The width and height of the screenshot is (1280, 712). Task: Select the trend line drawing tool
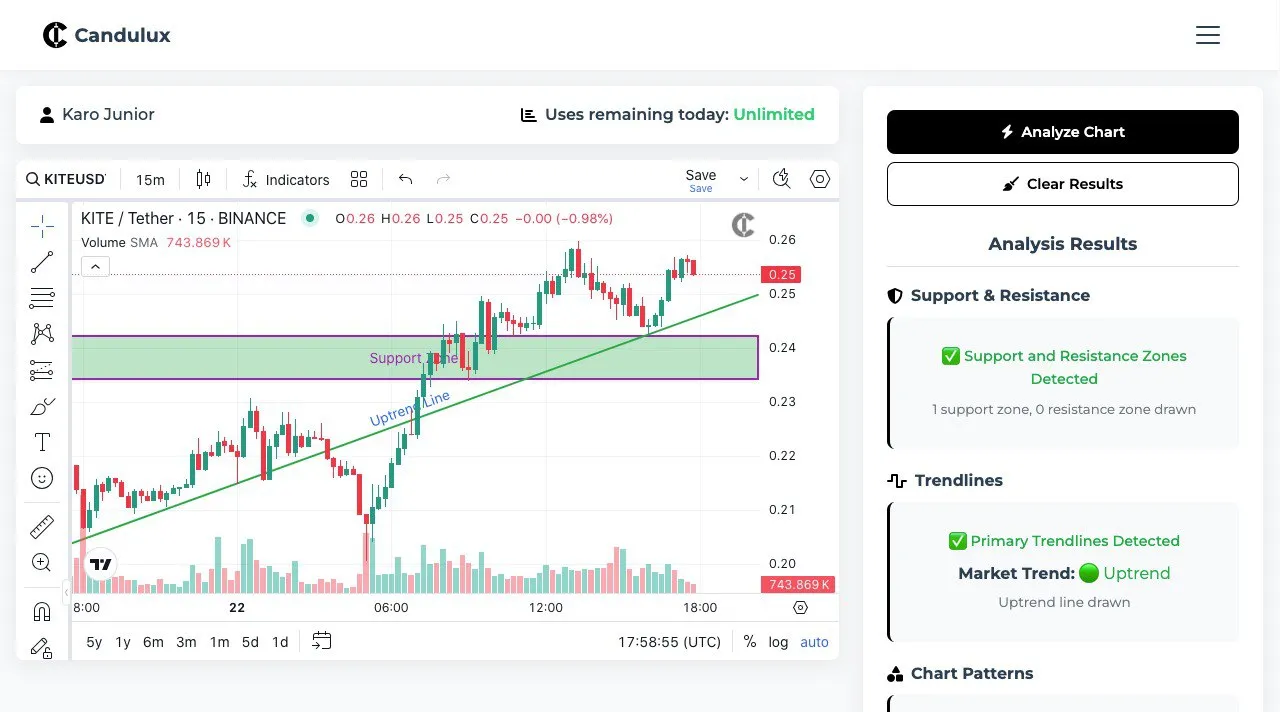pos(42,262)
